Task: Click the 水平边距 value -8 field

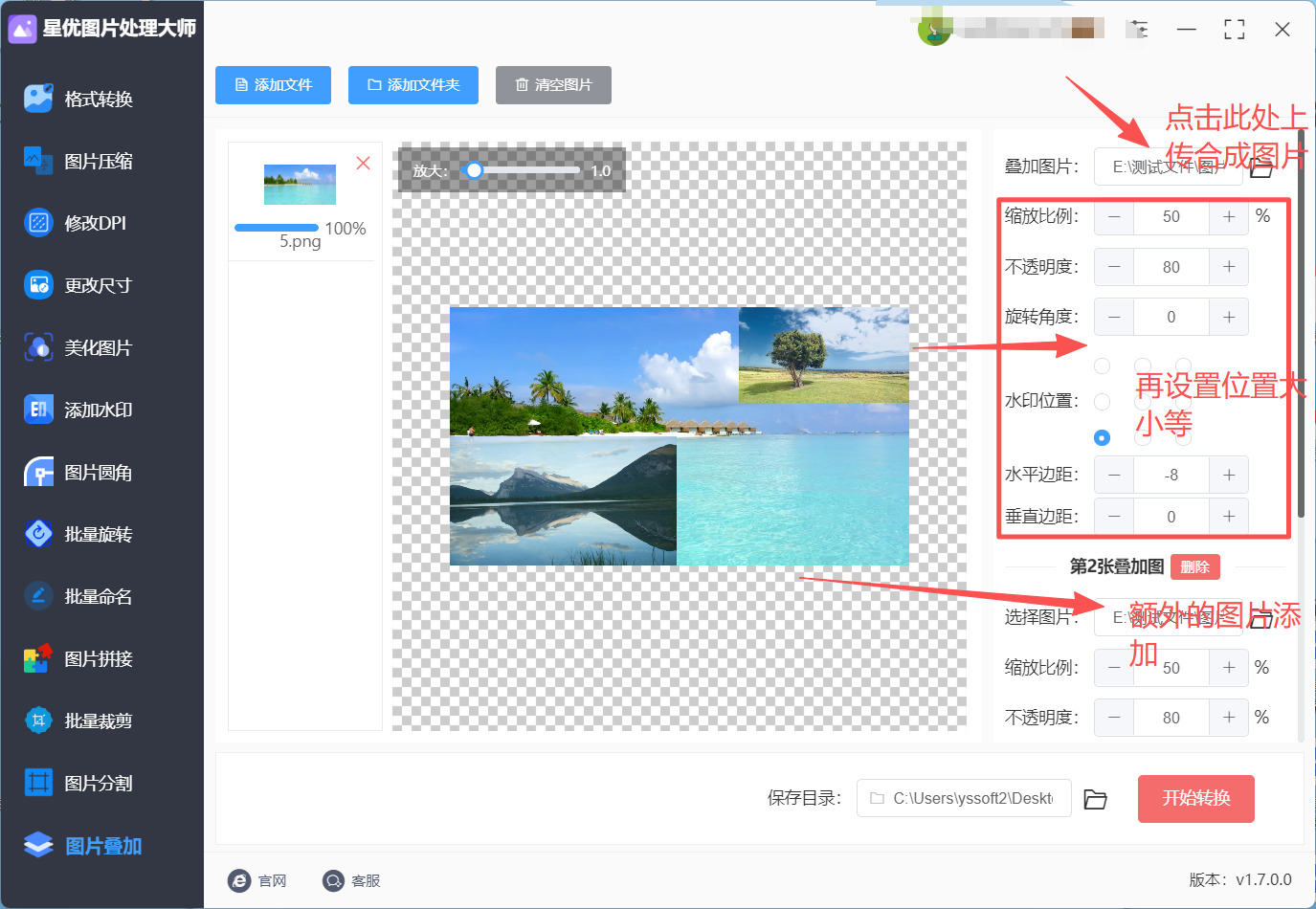Action: coord(1171,475)
